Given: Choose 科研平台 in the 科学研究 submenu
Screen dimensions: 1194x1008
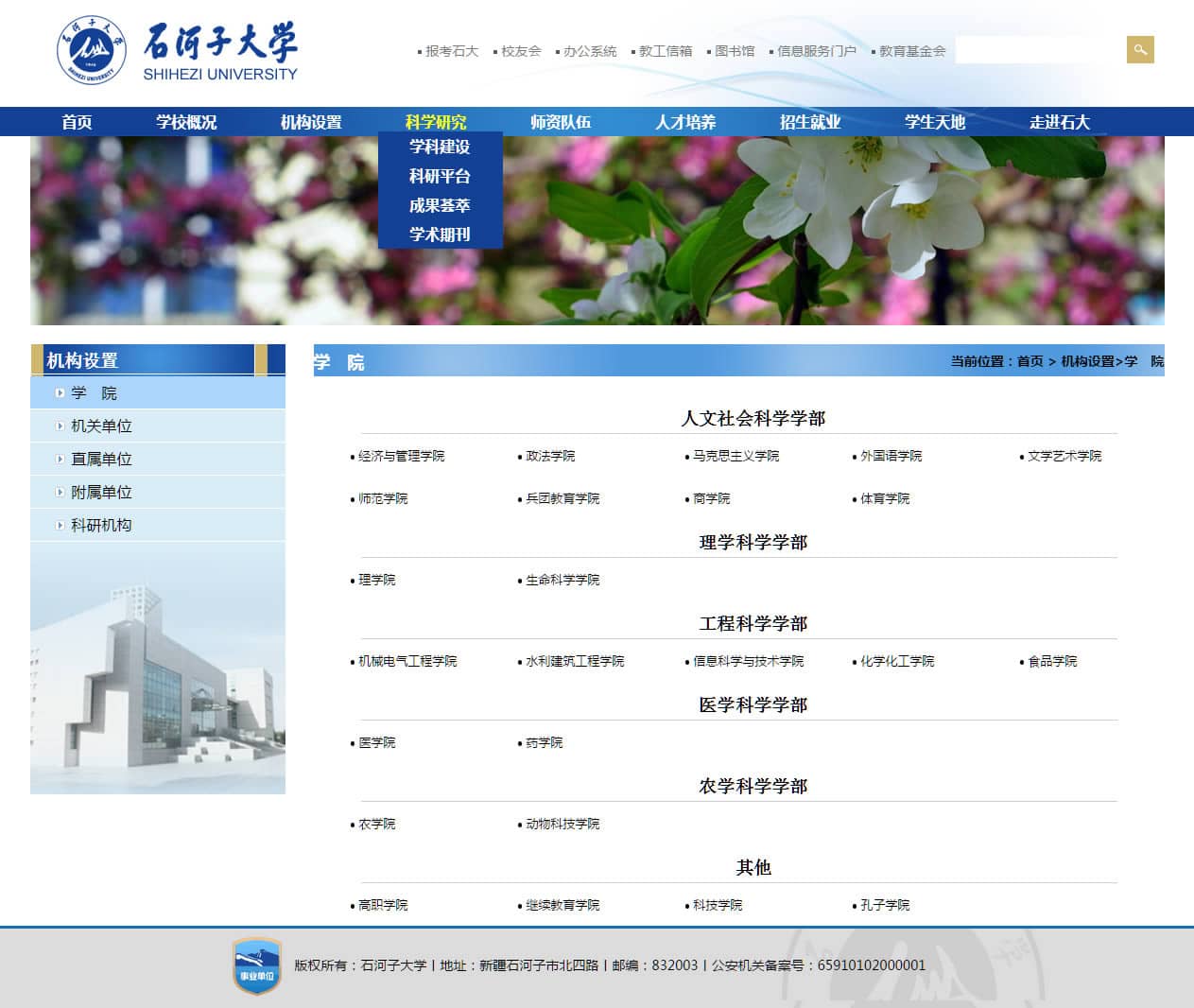Looking at the screenshot, I should point(440,176).
